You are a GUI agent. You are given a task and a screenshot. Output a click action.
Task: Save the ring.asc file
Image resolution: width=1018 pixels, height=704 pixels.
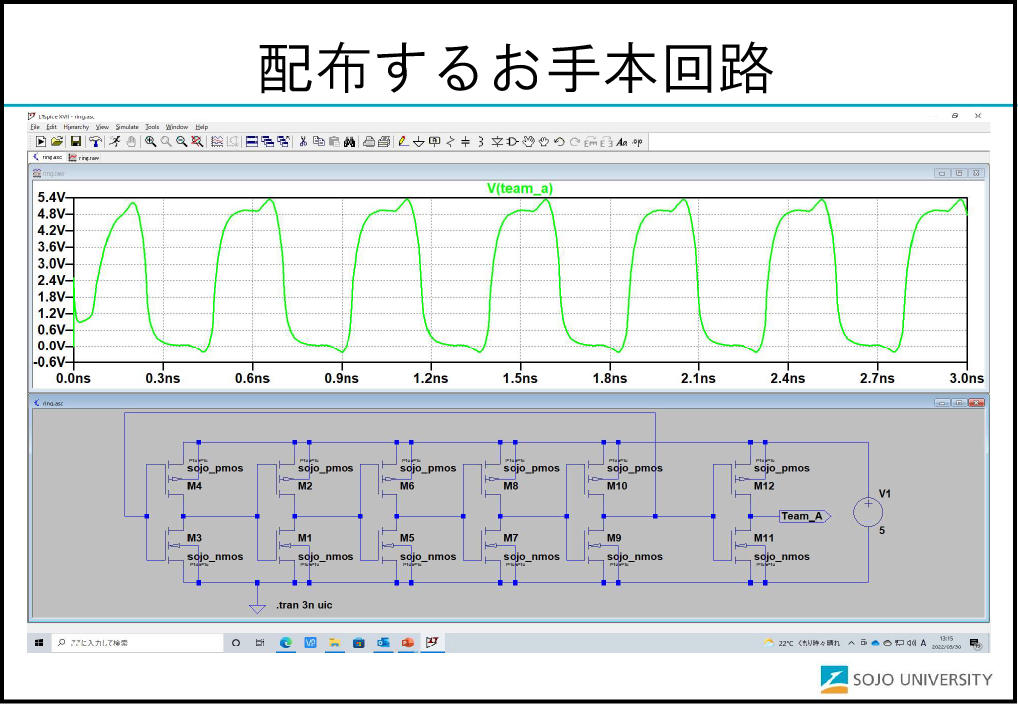75,141
